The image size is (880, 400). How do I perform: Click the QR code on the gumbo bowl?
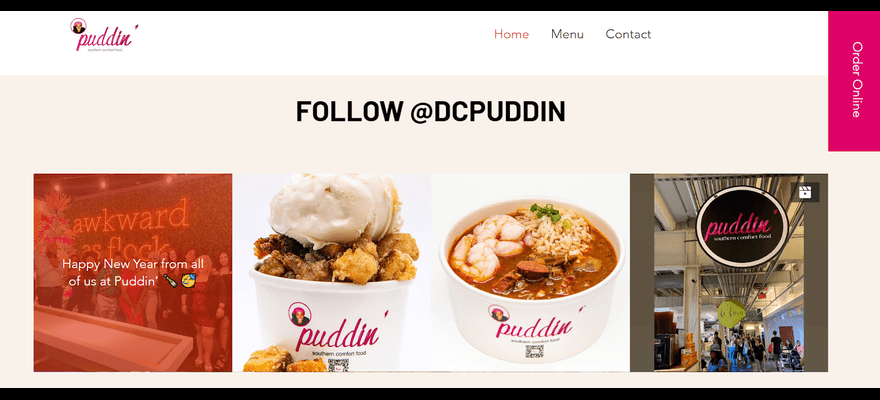(x=534, y=352)
